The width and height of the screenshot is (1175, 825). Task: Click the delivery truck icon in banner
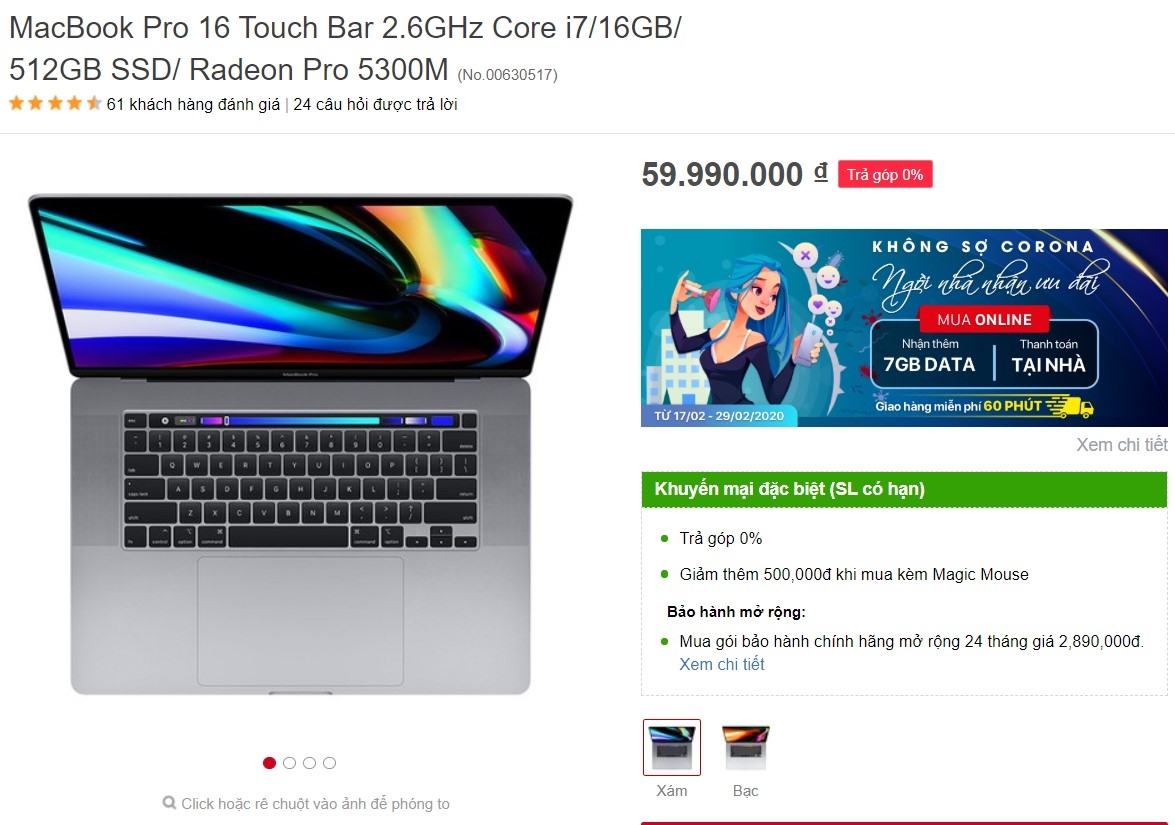1070,407
